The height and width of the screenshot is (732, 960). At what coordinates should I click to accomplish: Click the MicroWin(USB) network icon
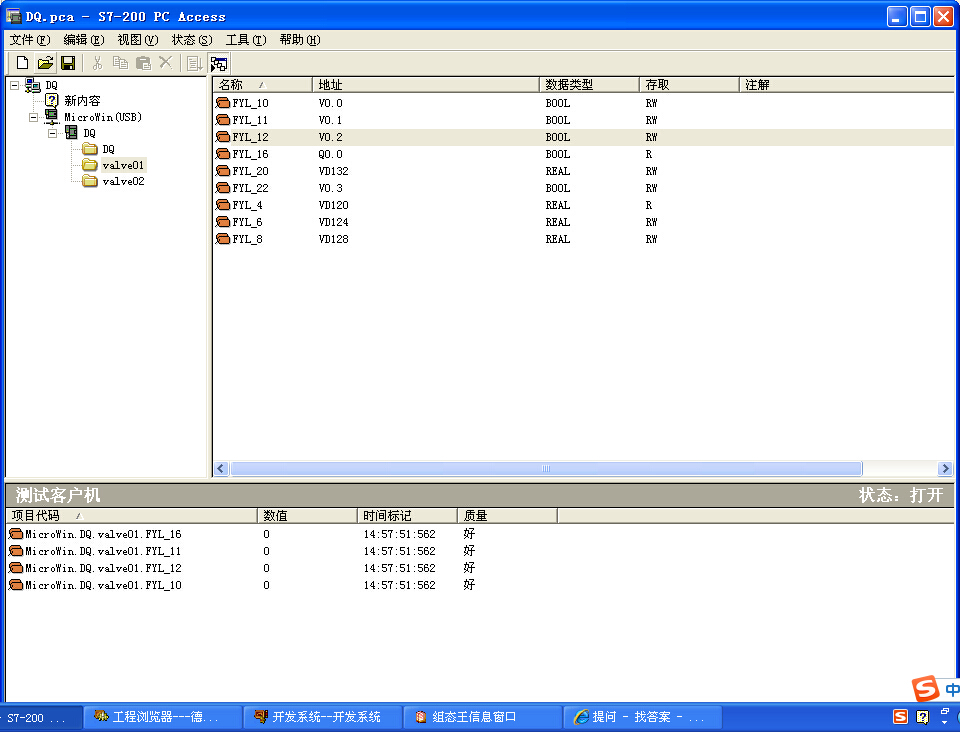pyautogui.click(x=52, y=116)
